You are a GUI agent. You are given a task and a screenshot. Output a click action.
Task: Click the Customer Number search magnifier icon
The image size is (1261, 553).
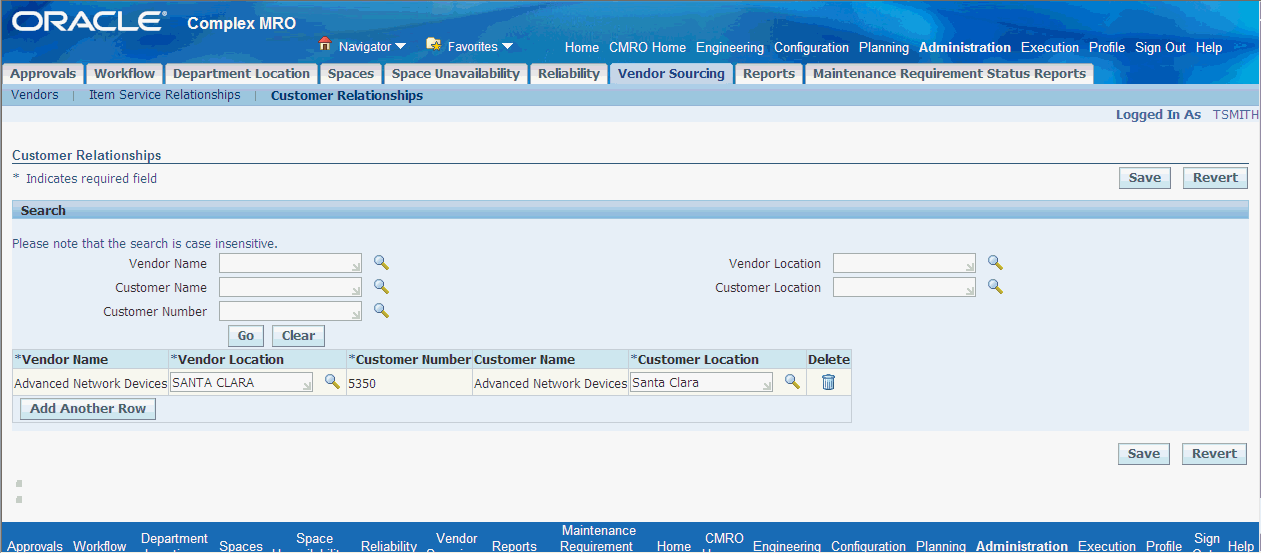pyautogui.click(x=381, y=310)
